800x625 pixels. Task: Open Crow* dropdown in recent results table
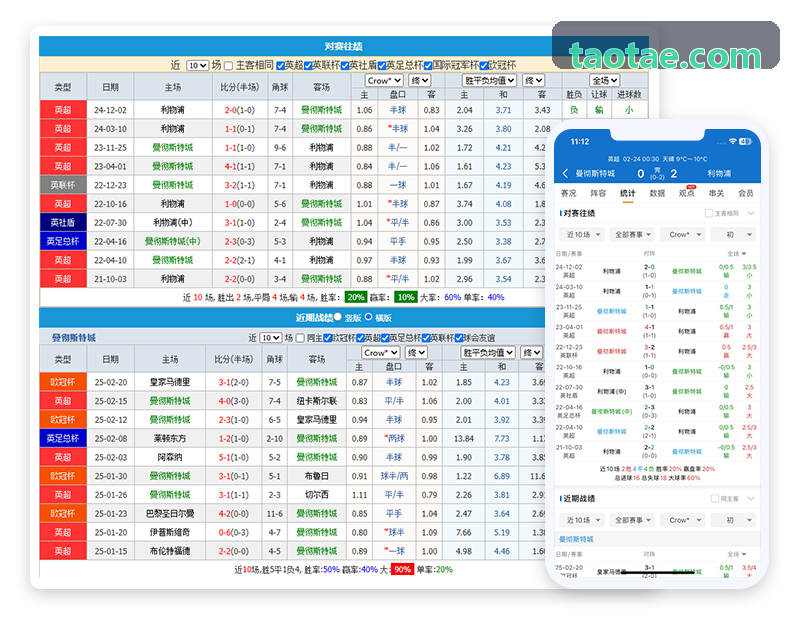tap(381, 353)
